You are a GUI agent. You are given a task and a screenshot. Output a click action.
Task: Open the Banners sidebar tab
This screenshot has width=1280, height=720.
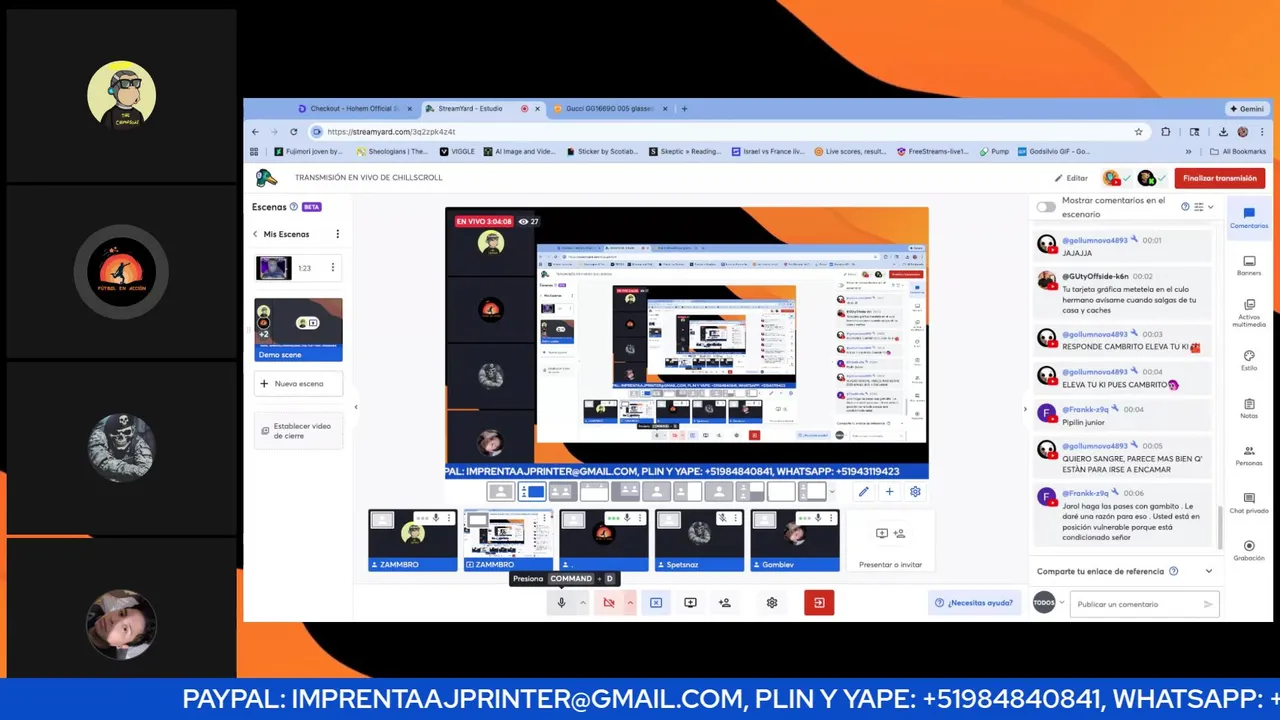click(x=1249, y=266)
